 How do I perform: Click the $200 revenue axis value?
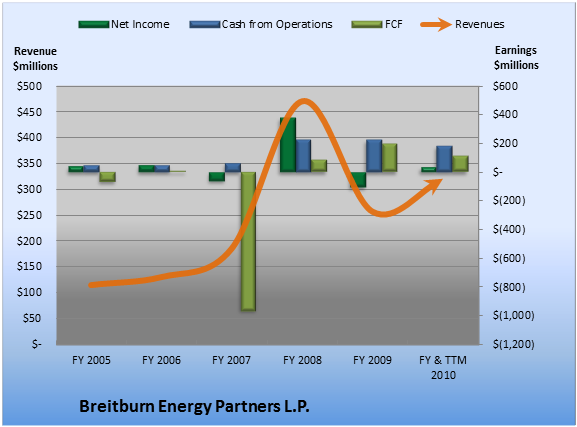pos(29,241)
